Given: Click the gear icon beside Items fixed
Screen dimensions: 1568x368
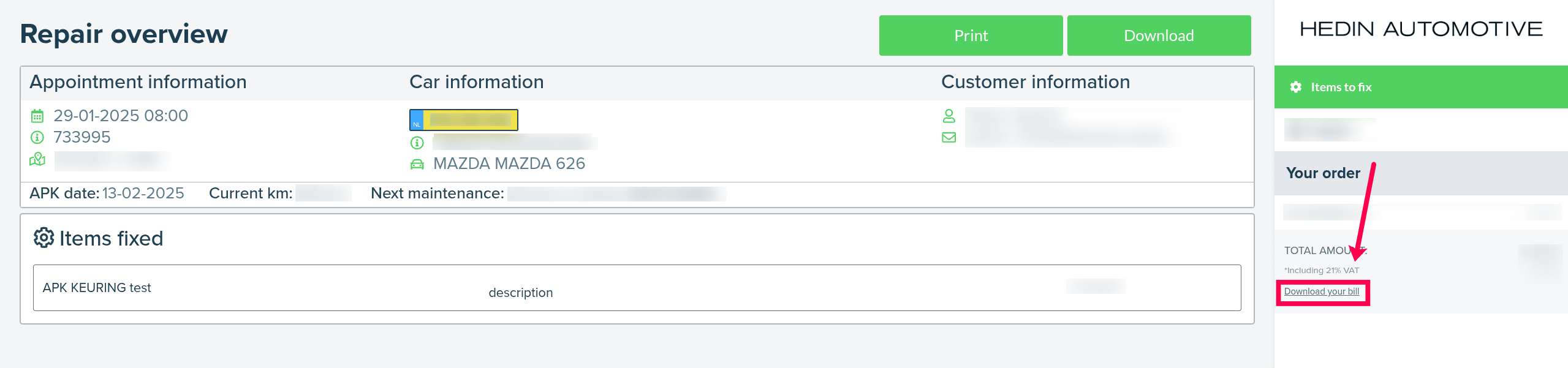Looking at the screenshot, I should coord(44,238).
